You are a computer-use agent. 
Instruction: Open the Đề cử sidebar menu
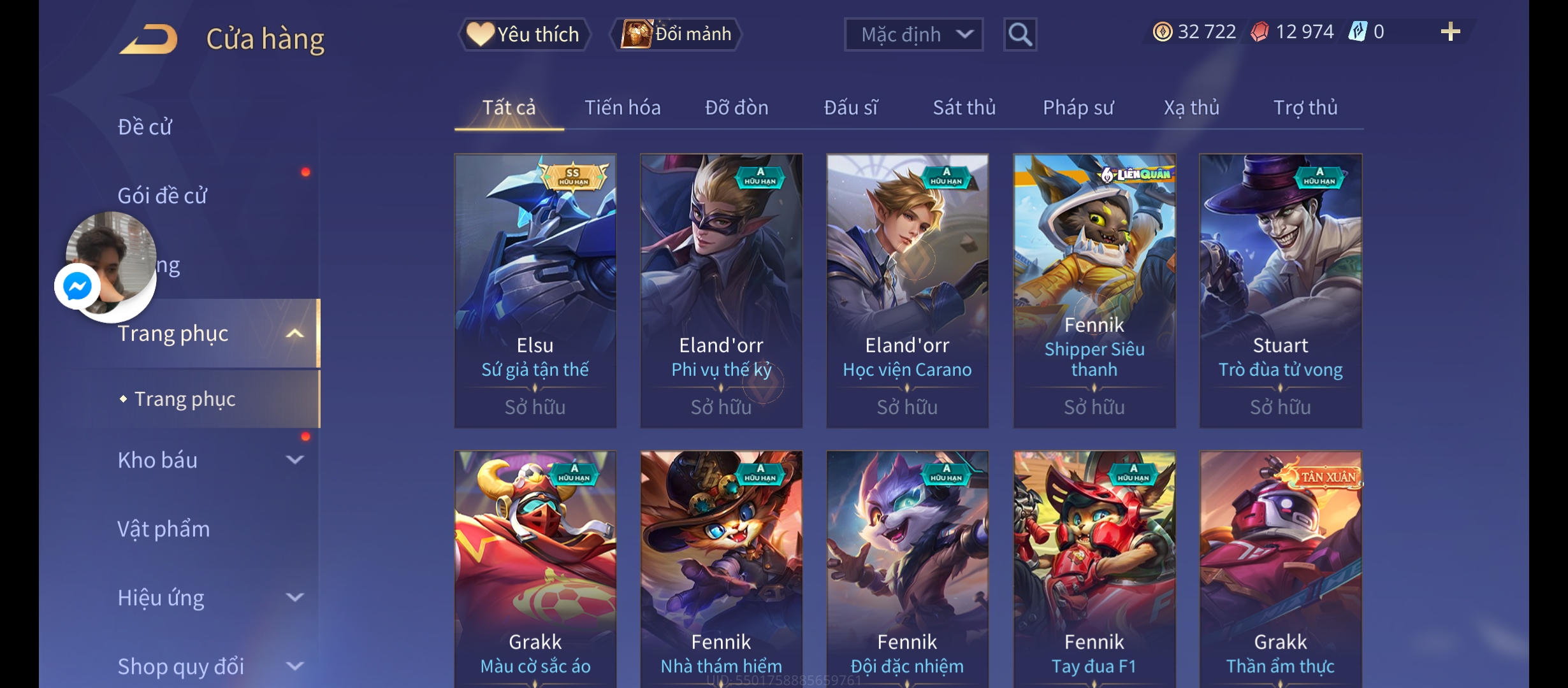145,127
